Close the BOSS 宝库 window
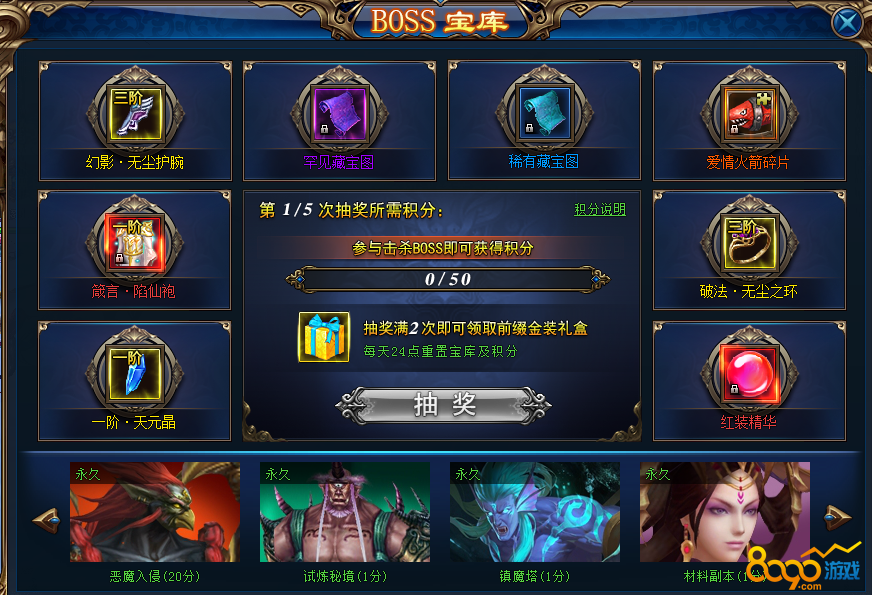The image size is (872, 595). [847, 23]
